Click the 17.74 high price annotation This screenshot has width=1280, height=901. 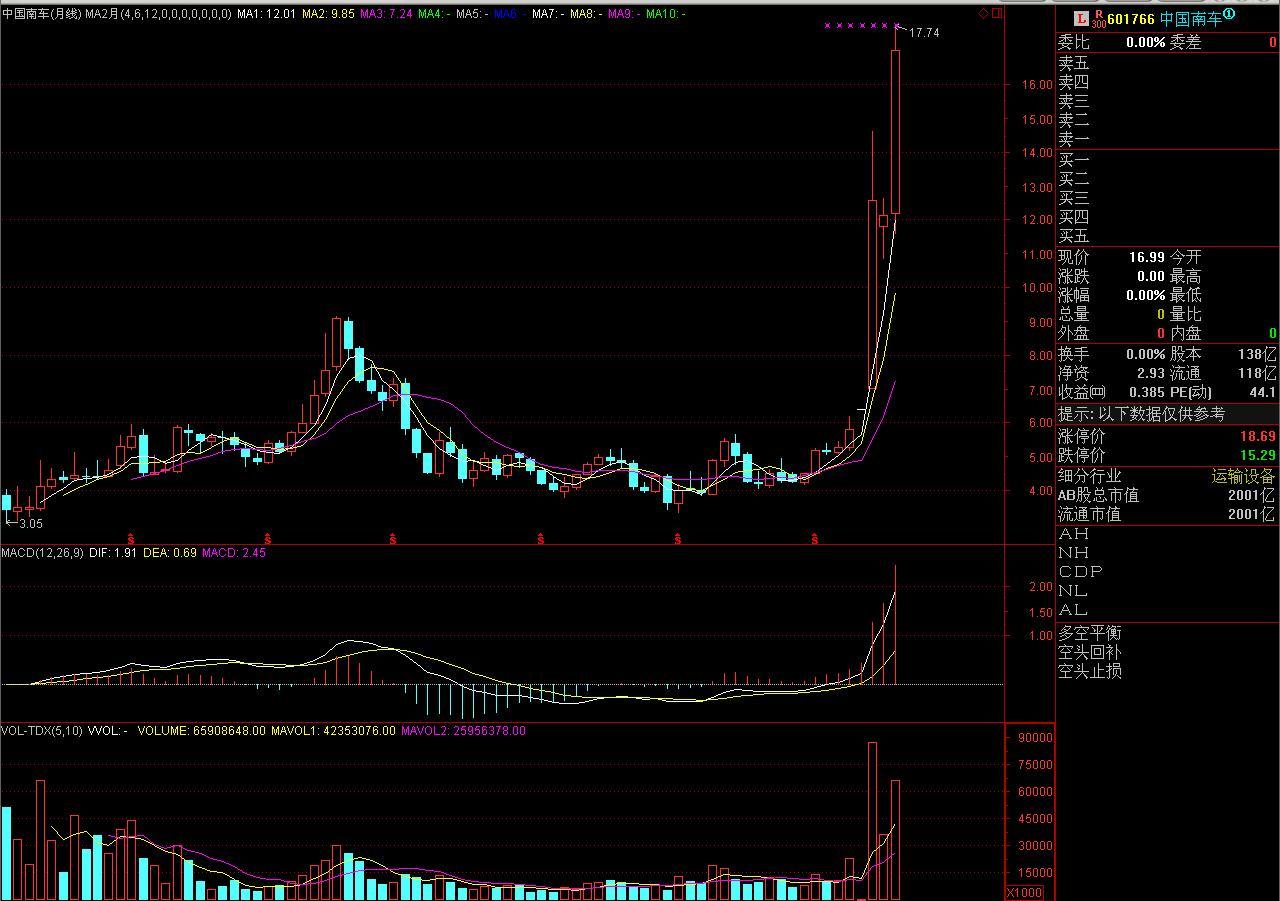(x=924, y=33)
